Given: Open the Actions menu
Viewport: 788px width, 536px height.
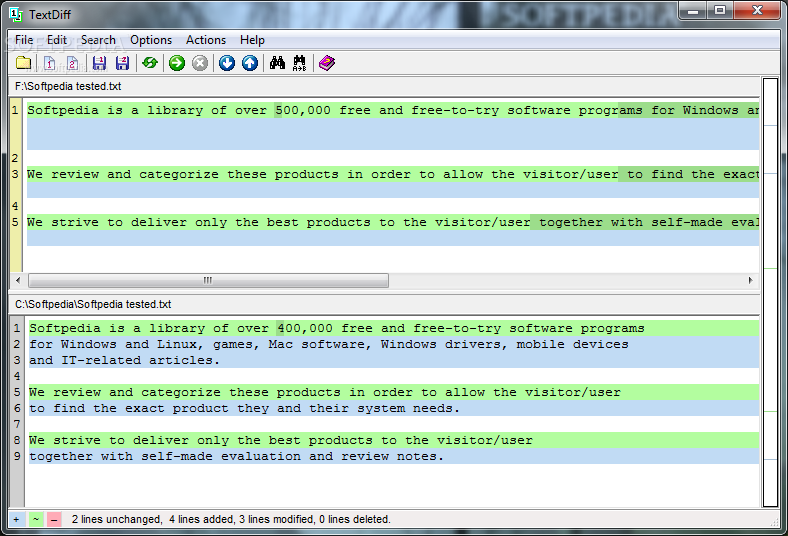Looking at the screenshot, I should [206, 40].
